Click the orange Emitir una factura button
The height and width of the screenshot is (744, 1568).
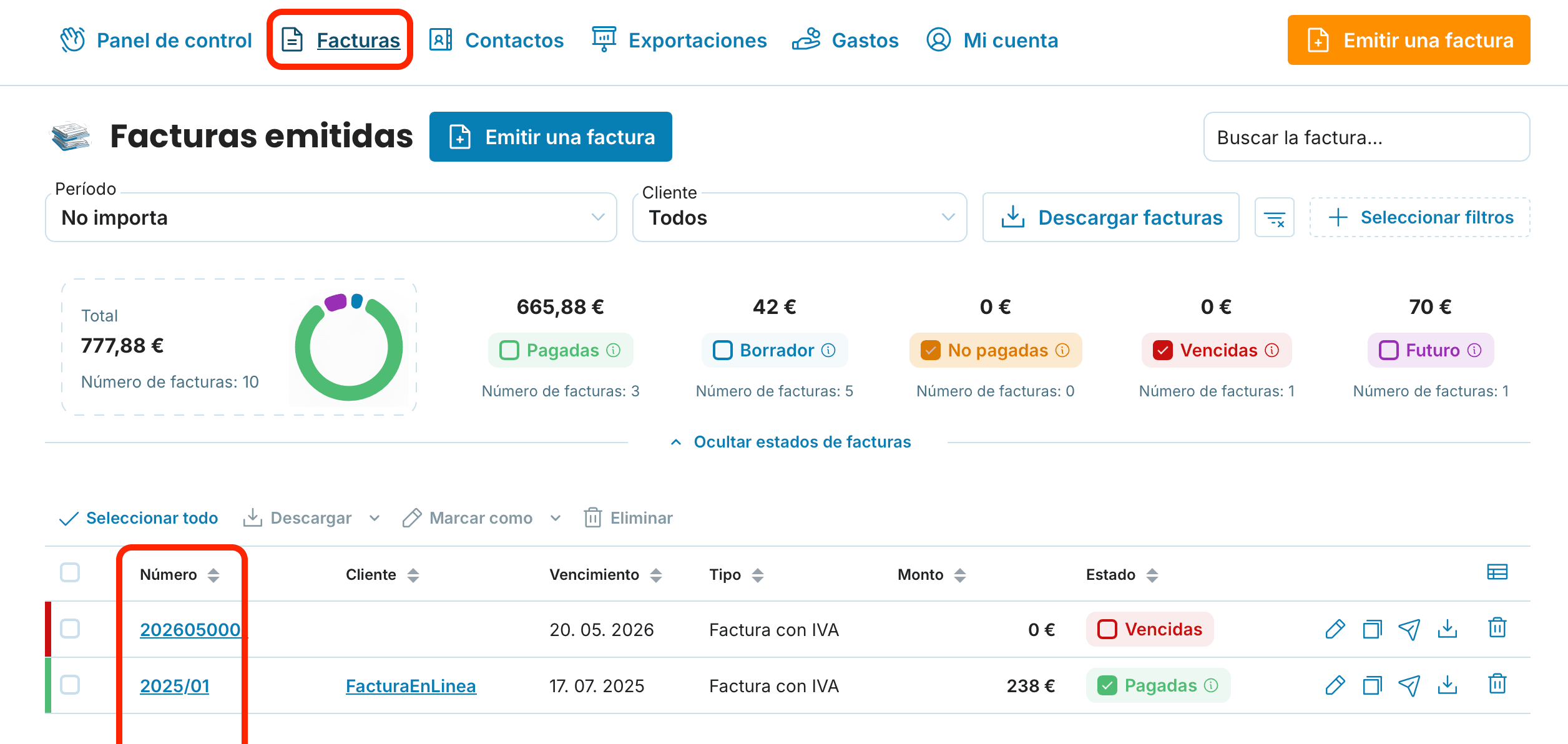point(1409,40)
